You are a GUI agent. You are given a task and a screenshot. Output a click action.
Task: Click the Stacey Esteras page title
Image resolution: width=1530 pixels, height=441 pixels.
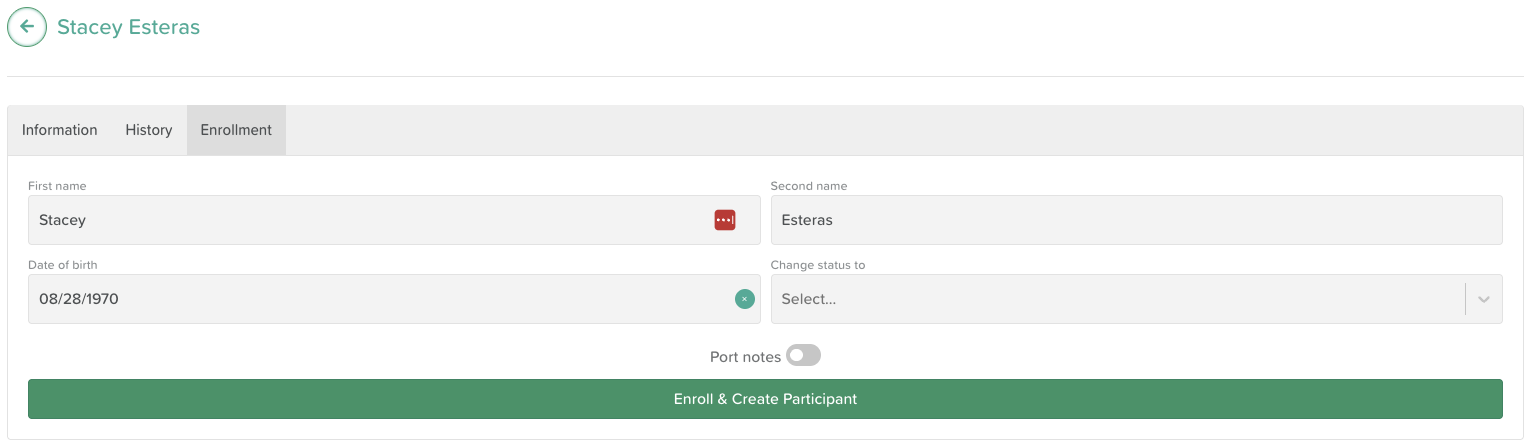pyautogui.click(x=128, y=27)
